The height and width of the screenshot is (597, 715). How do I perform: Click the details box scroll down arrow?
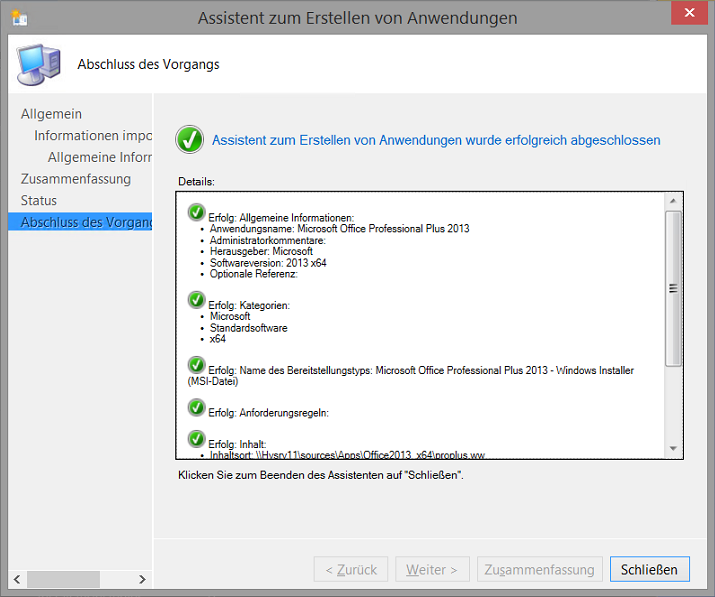click(673, 449)
